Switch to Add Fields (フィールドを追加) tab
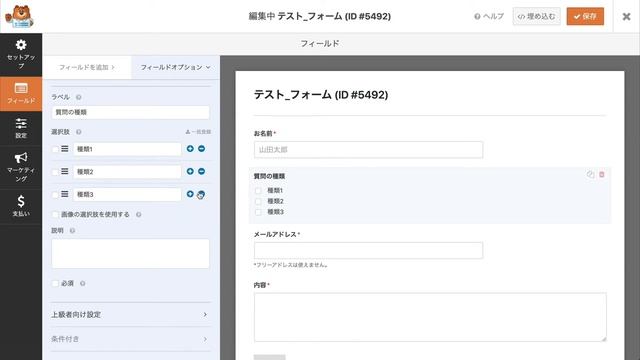 tap(87, 67)
